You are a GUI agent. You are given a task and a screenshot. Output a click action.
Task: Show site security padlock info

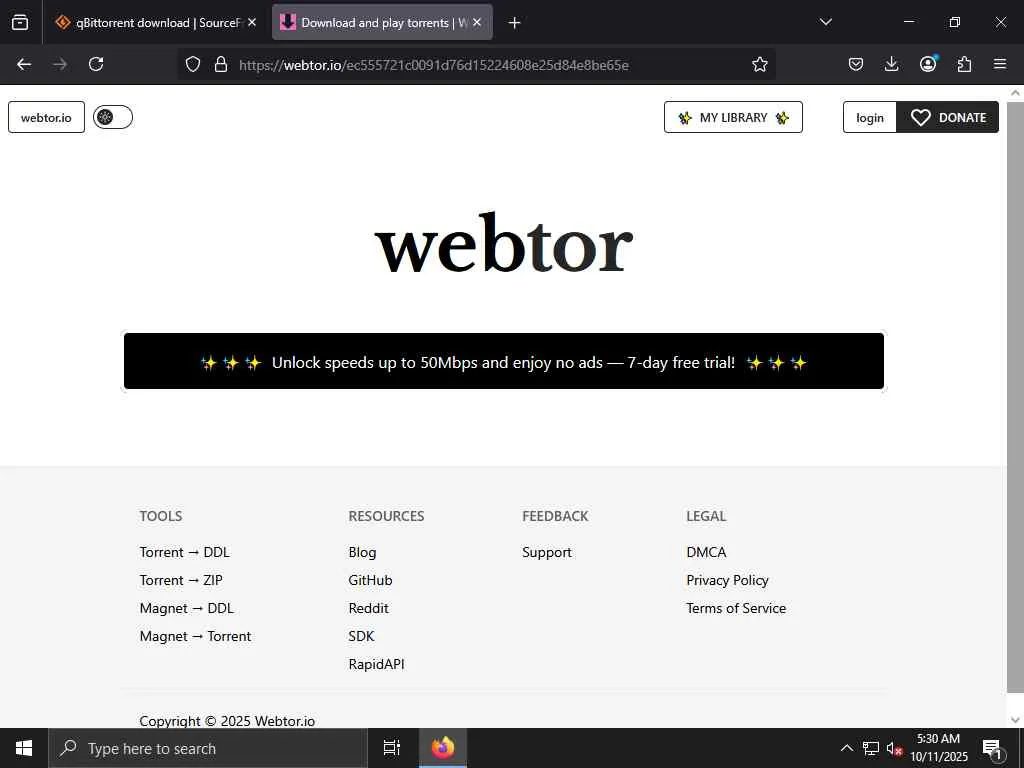pyautogui.click(x=221, y=64)
